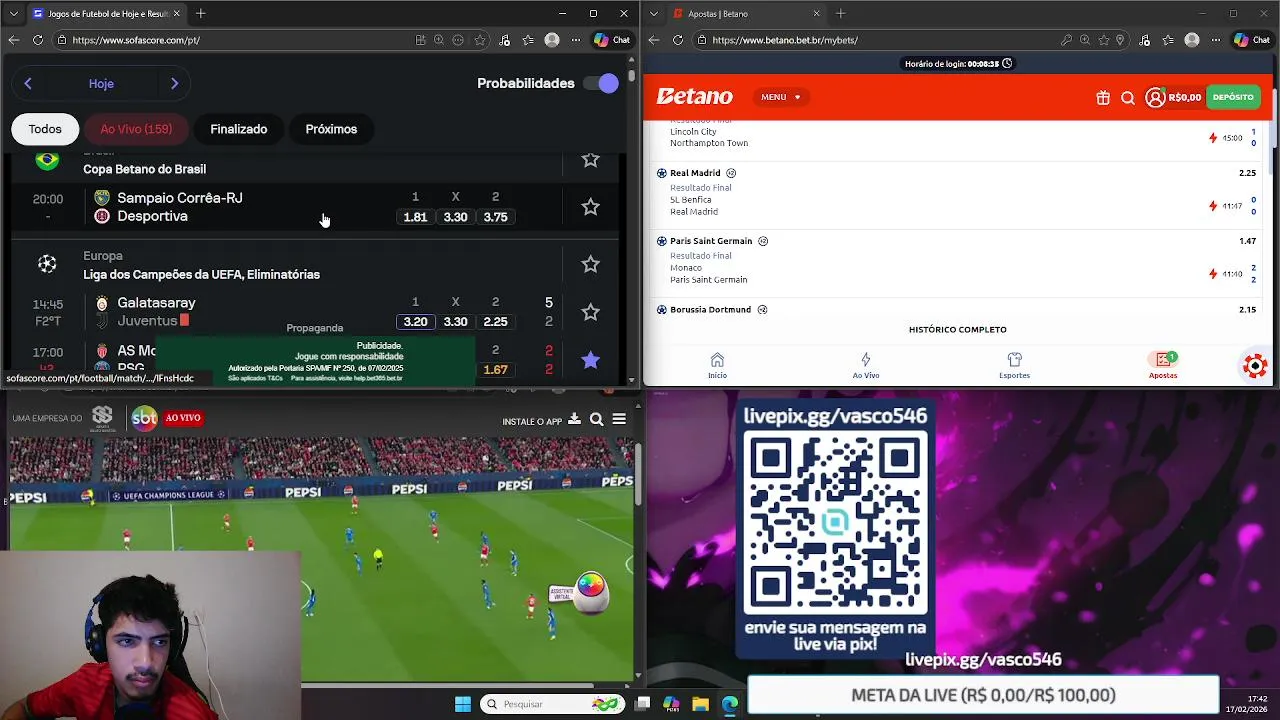Click odds 3.75 for Desportiva
Screen dimensions: 1280x720
pyautogui.click(x=496, y=217)
